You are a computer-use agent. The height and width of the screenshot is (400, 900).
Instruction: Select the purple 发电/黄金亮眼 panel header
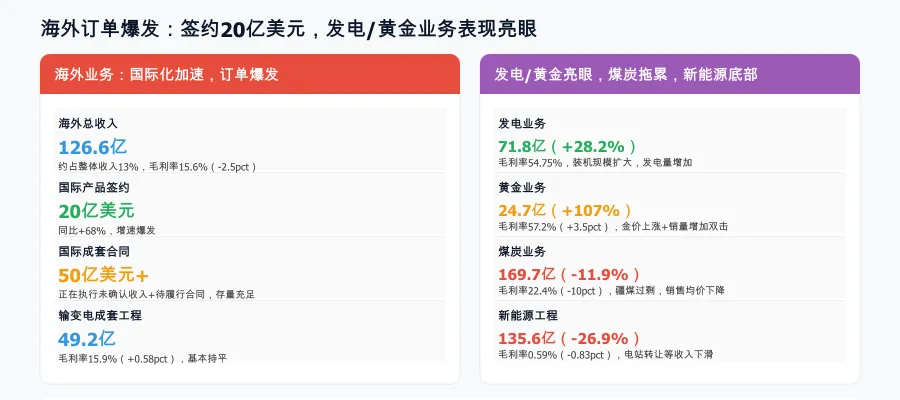coord(669,74)
